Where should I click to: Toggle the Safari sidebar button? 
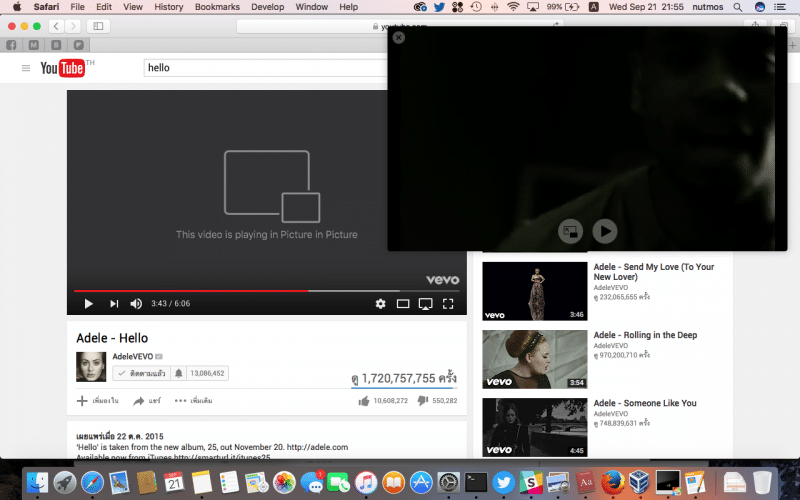98,26
